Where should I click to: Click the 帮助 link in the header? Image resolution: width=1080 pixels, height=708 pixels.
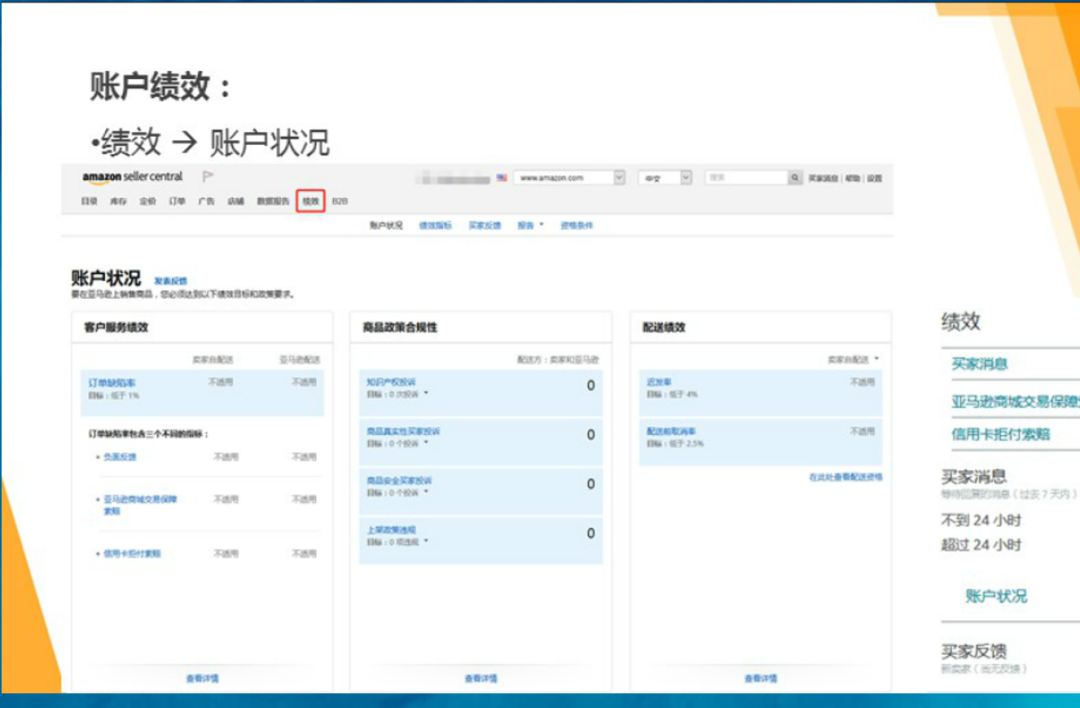(x=853, y=178)
